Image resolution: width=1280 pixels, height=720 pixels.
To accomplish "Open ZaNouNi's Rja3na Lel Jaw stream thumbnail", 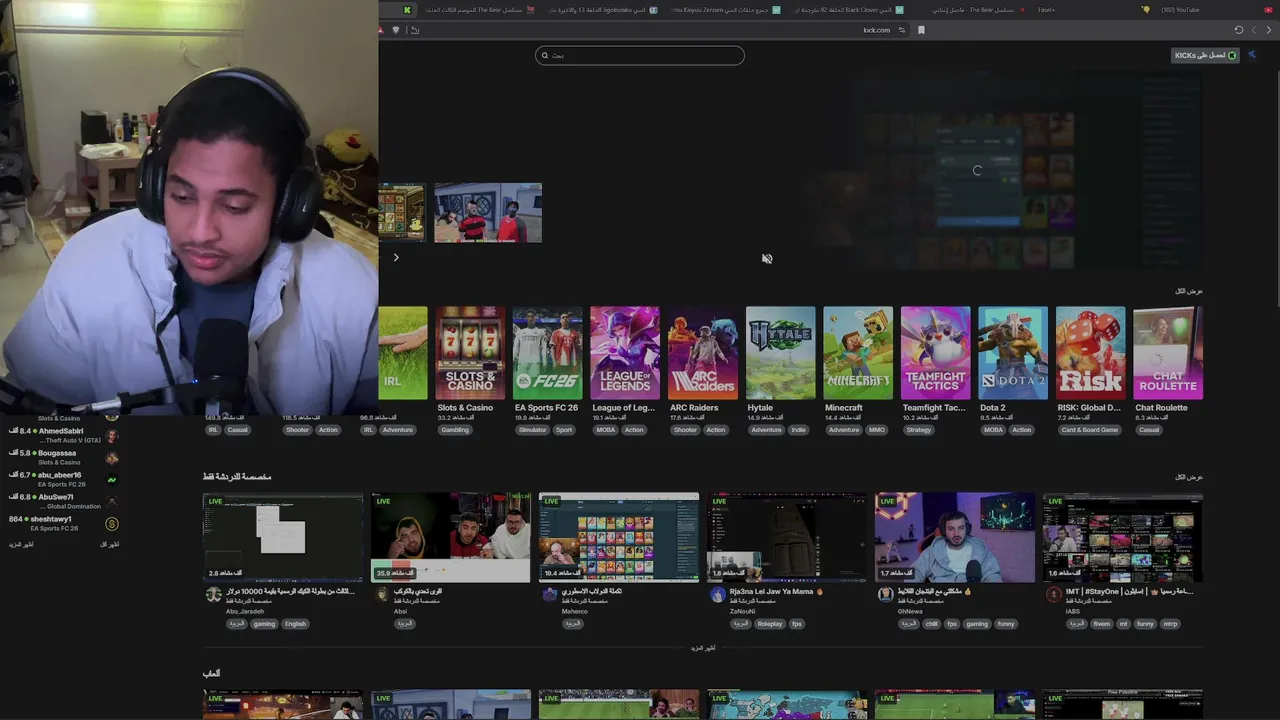I will click(787, 537).
